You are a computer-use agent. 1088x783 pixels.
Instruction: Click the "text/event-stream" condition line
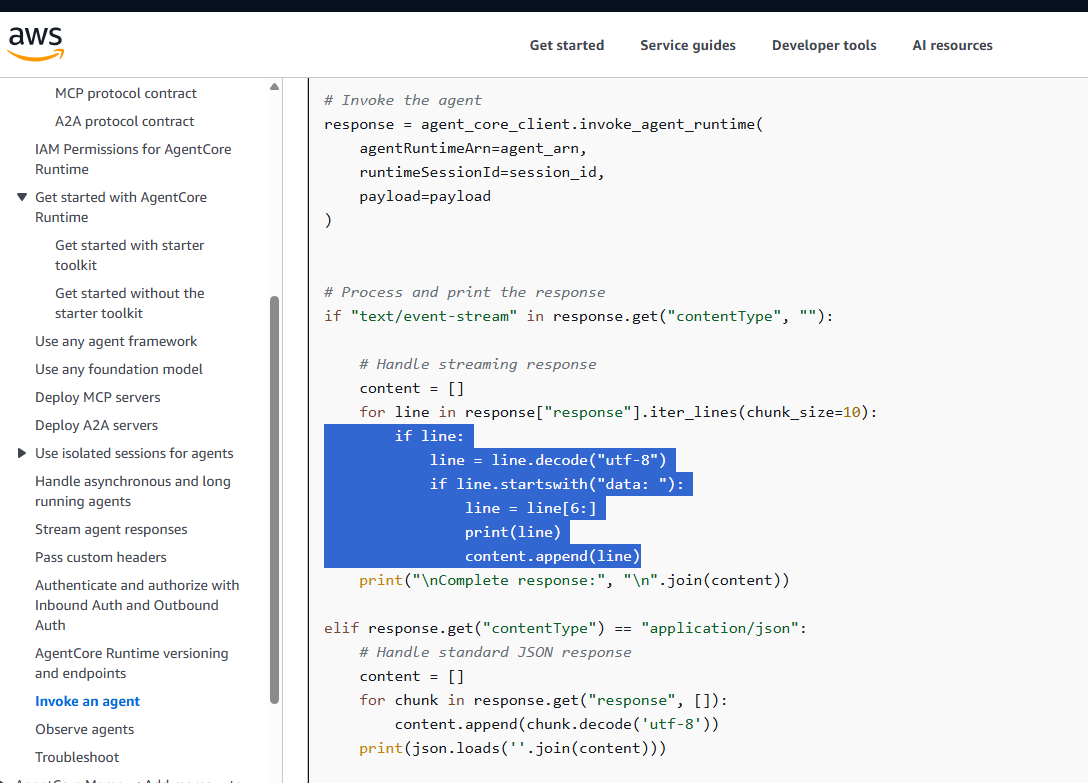point(579,316)
